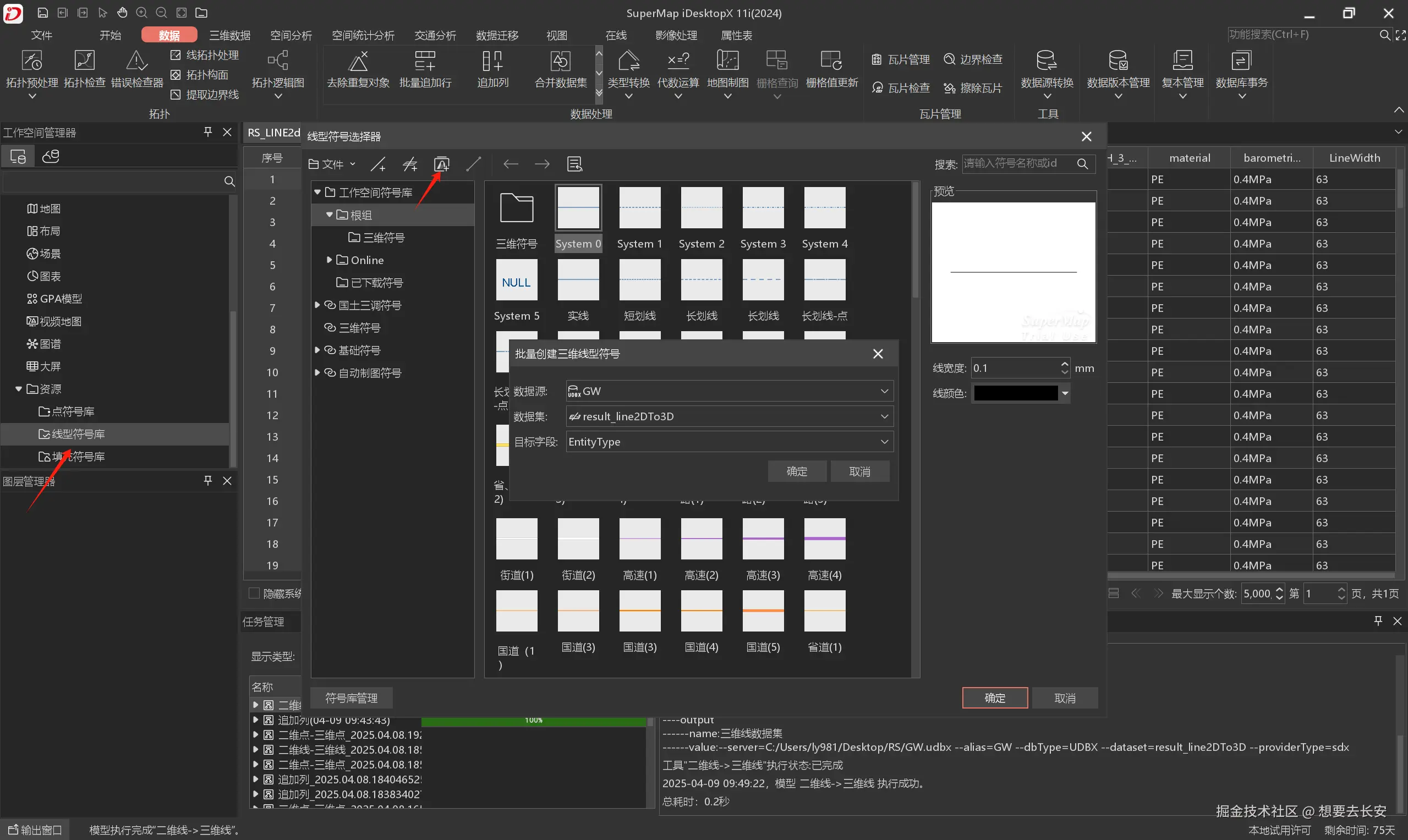The image size is (1408, 840).
Task: Click 符号库管理 button
Action: click(x=351, y=698)
